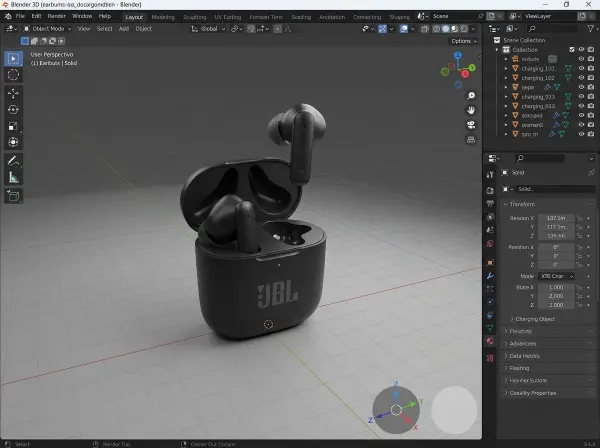Select the Scale tool

point(13,126)
